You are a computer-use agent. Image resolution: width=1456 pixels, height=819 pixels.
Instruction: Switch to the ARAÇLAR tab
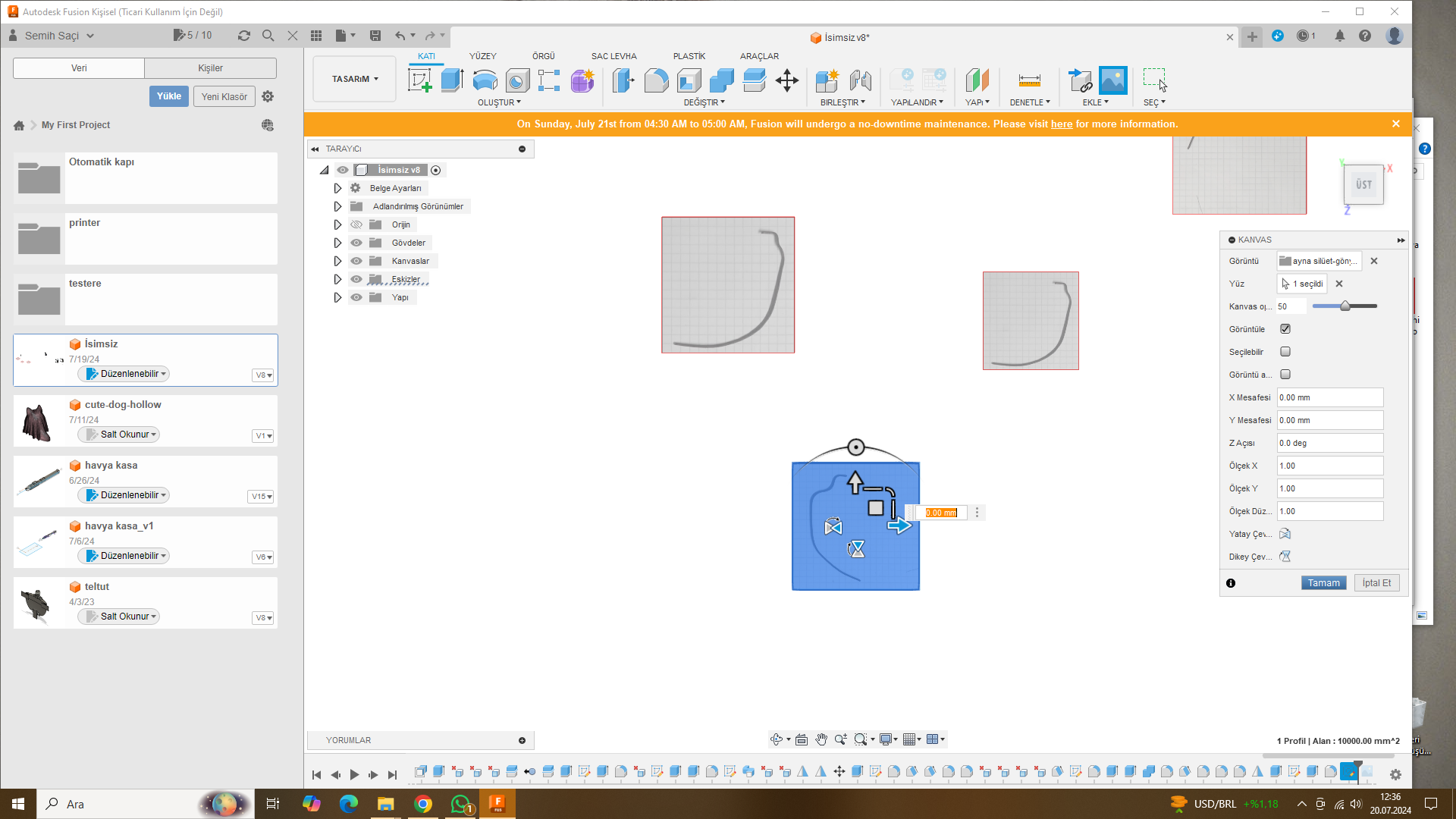759,56
